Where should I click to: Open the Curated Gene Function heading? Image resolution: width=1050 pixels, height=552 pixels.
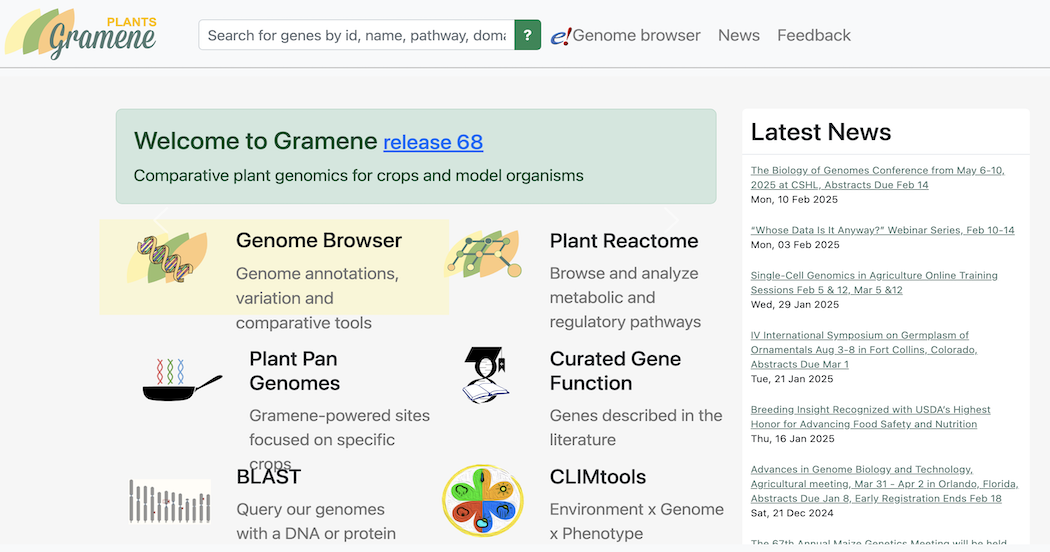pos(615,371)
